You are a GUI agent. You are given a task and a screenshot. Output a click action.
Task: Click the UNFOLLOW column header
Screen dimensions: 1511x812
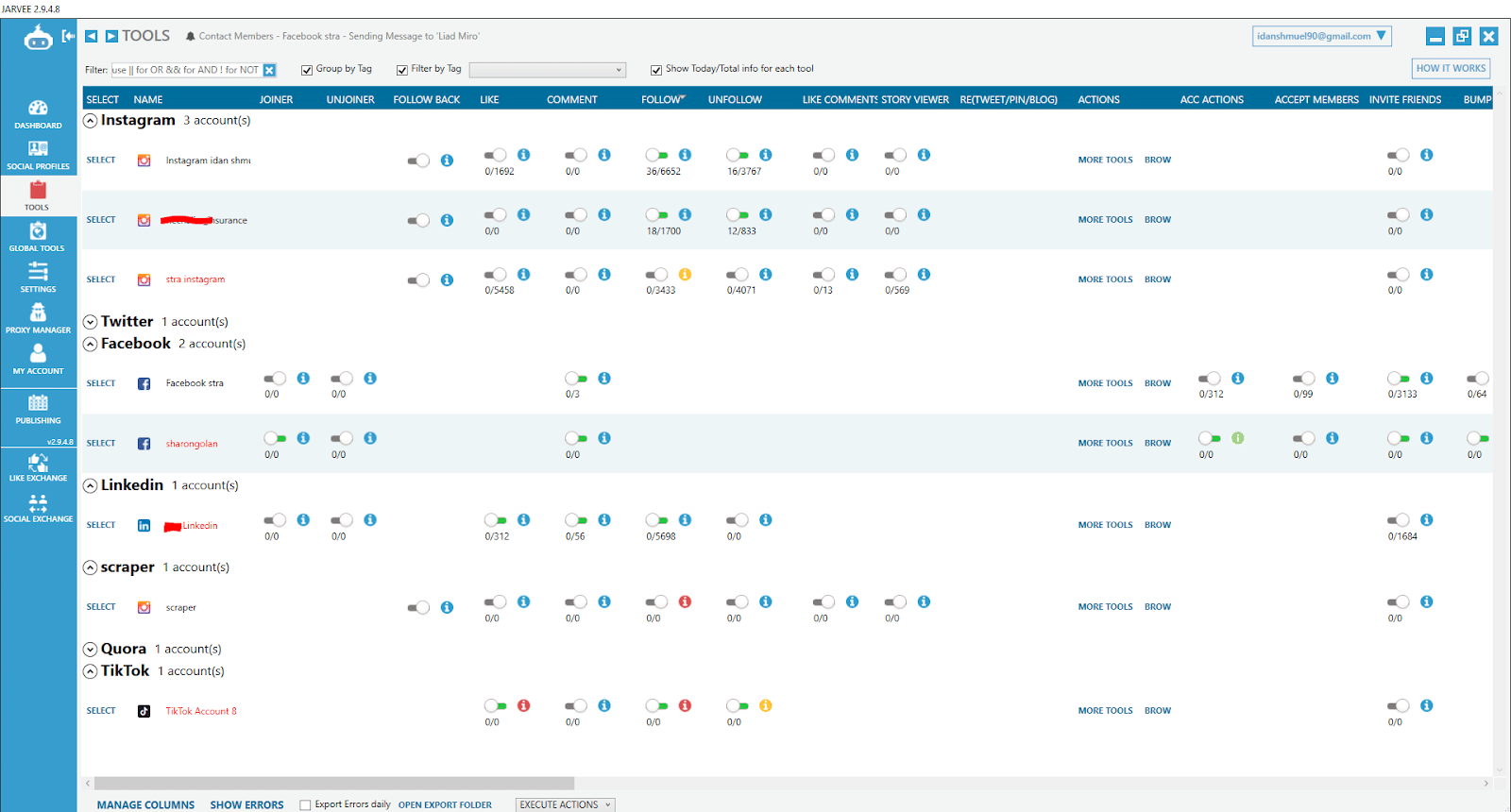click(x=735, y=99)
